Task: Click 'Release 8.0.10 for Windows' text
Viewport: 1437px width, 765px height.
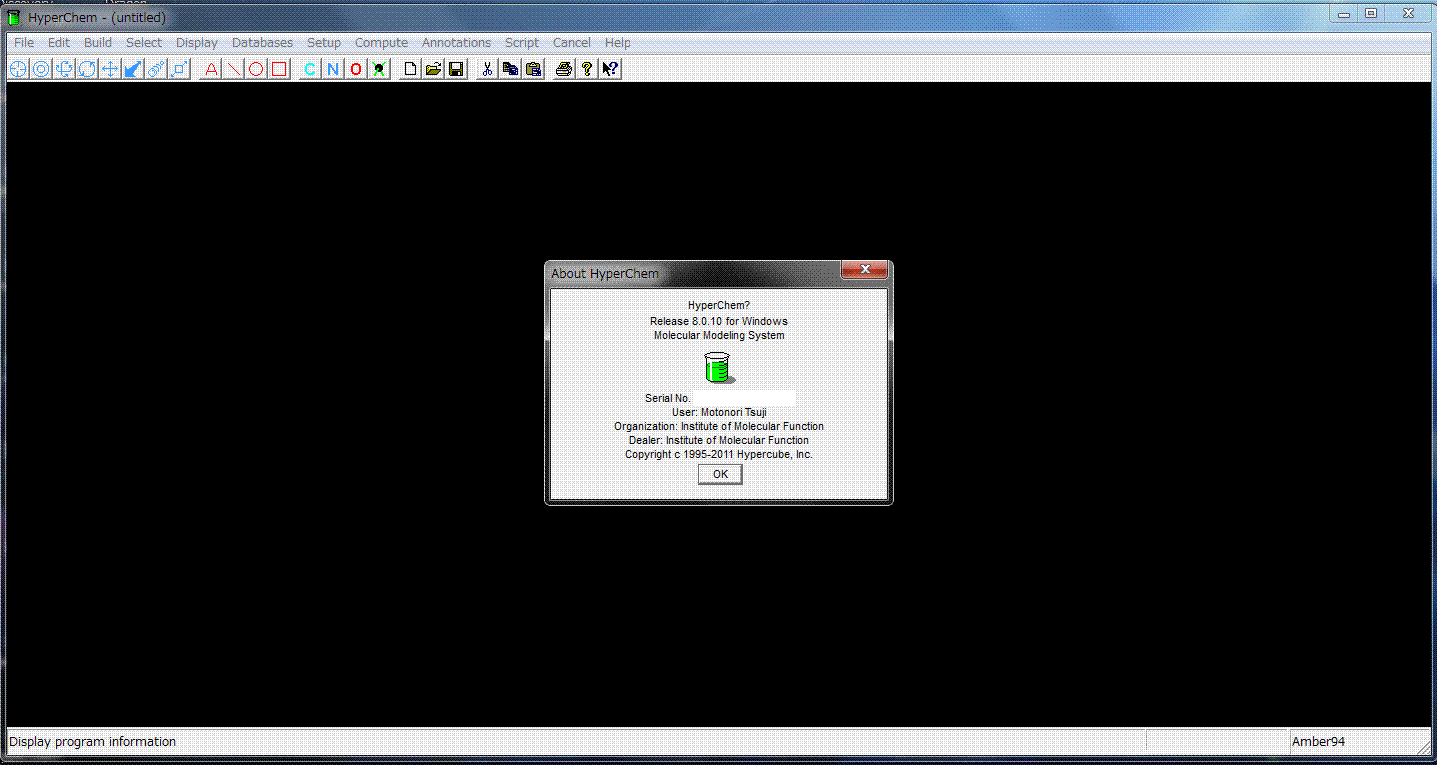Action: click(x=719, y=321)
